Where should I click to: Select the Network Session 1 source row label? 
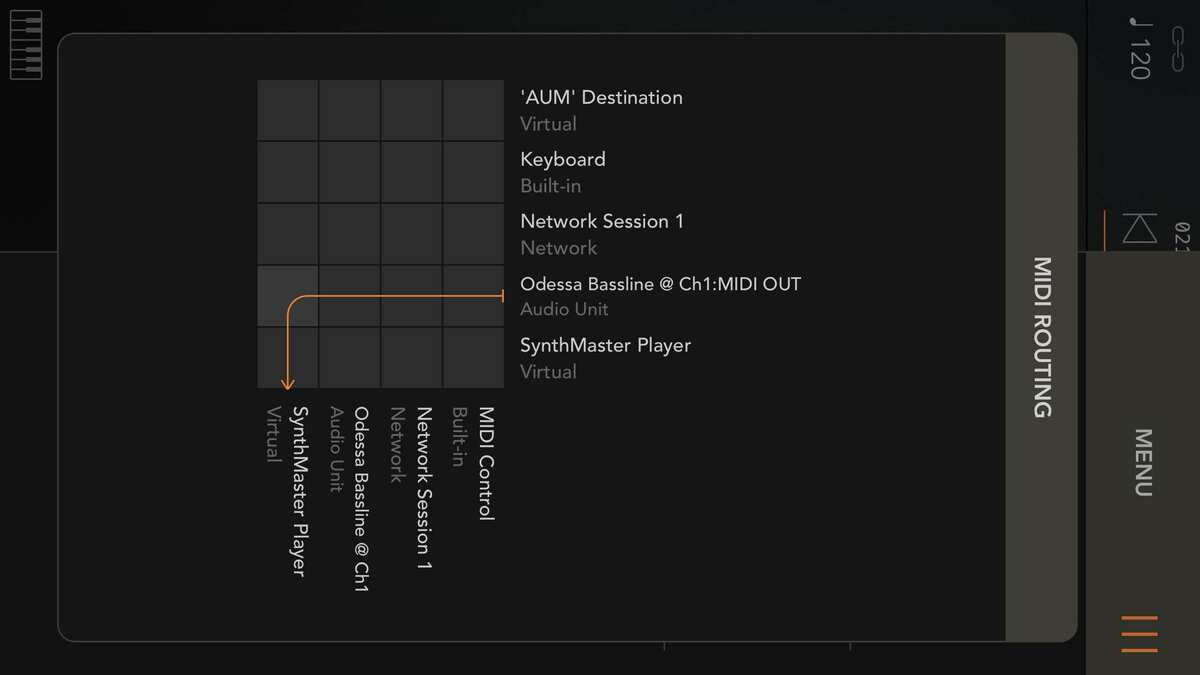tap(602, 234)
